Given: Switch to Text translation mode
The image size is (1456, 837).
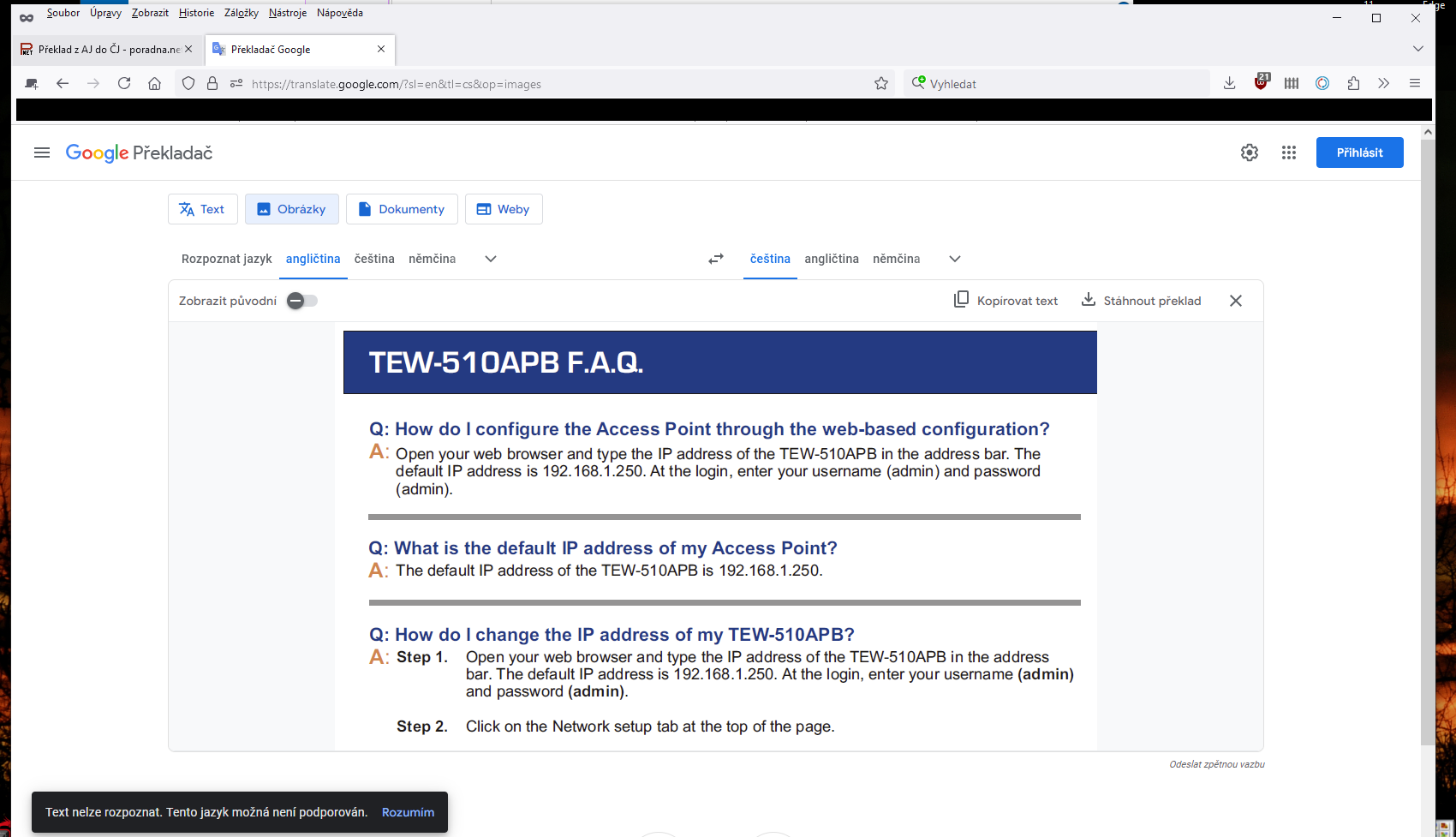Looking at the screenshot, I should tap(202, 209).
